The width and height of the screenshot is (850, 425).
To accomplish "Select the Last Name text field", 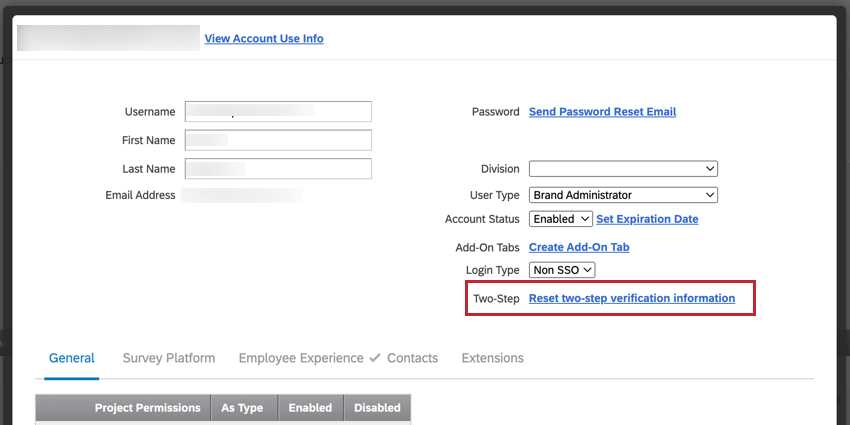I will (278, 169).
